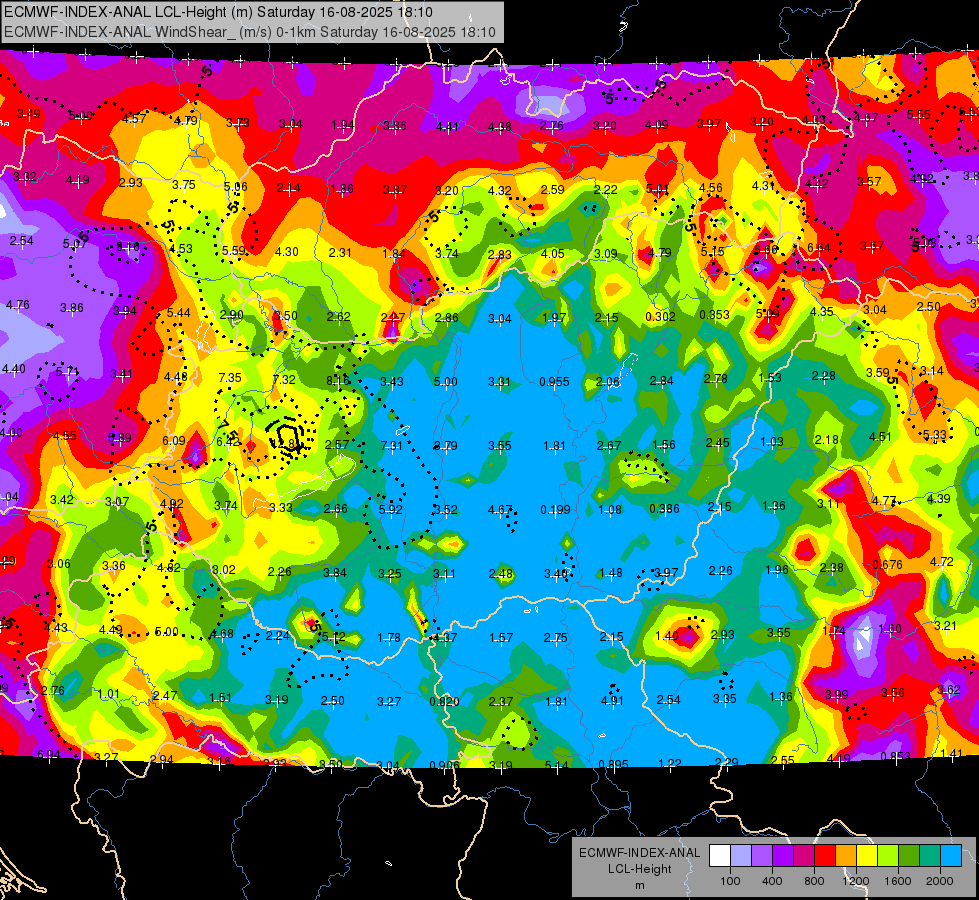Click the wind shear value 5.33

pyautogui.click(x=935, y=435)
